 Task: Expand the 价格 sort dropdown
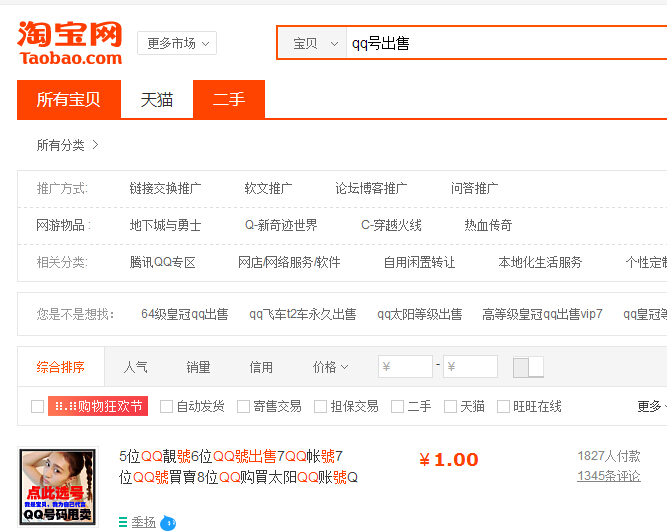pyautogui.click(x=331, y=367)
